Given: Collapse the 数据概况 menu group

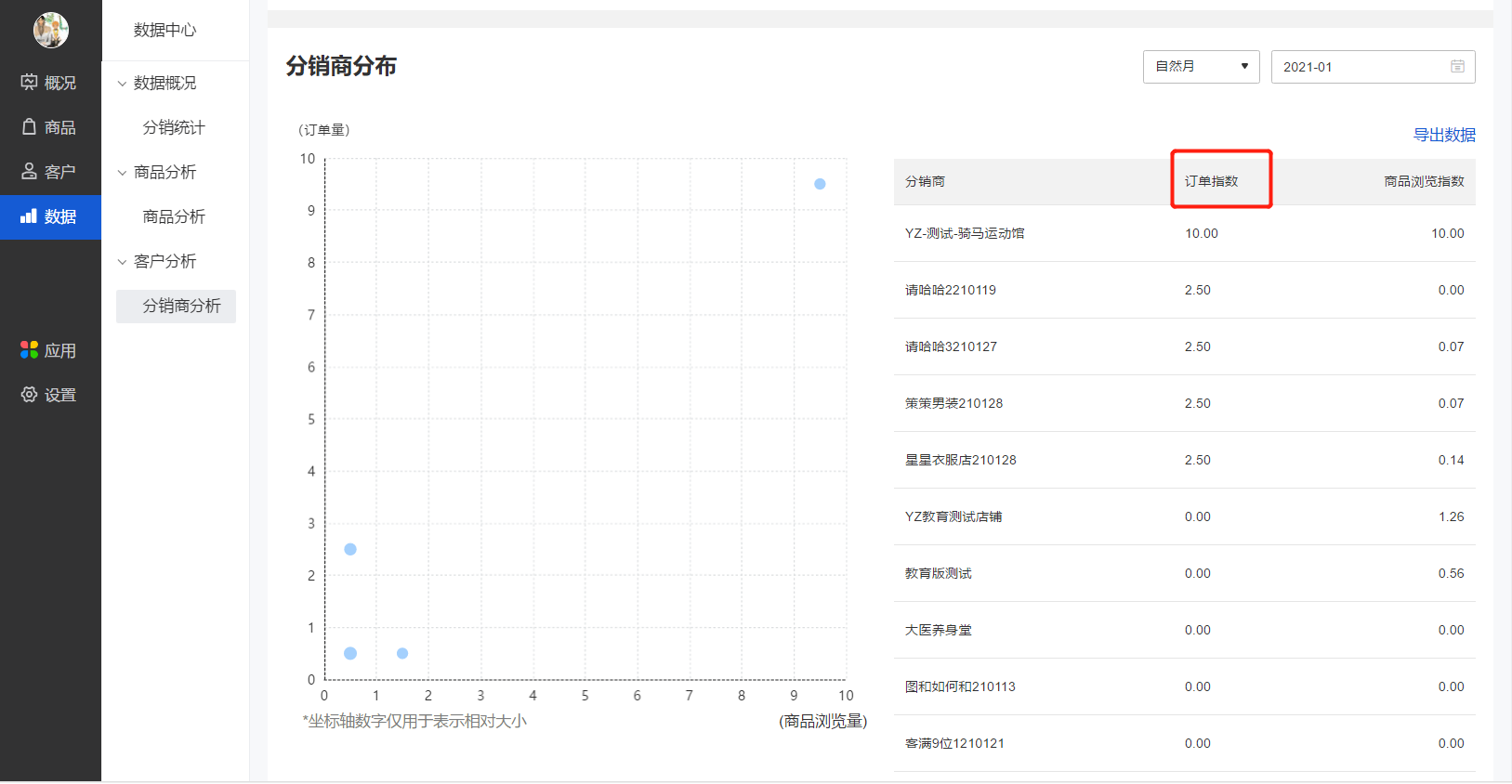Looking at the screenshot, I should pos(122,84).
